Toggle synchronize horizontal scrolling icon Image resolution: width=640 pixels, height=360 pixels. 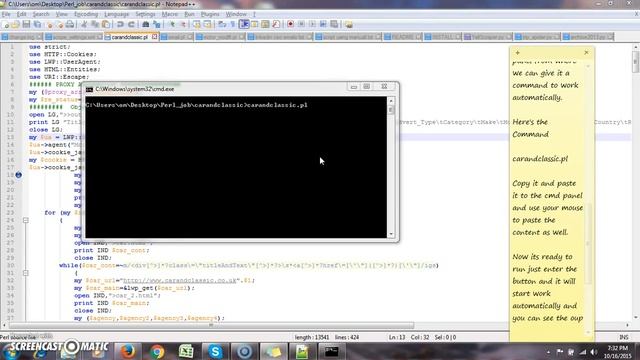point(207,24)
